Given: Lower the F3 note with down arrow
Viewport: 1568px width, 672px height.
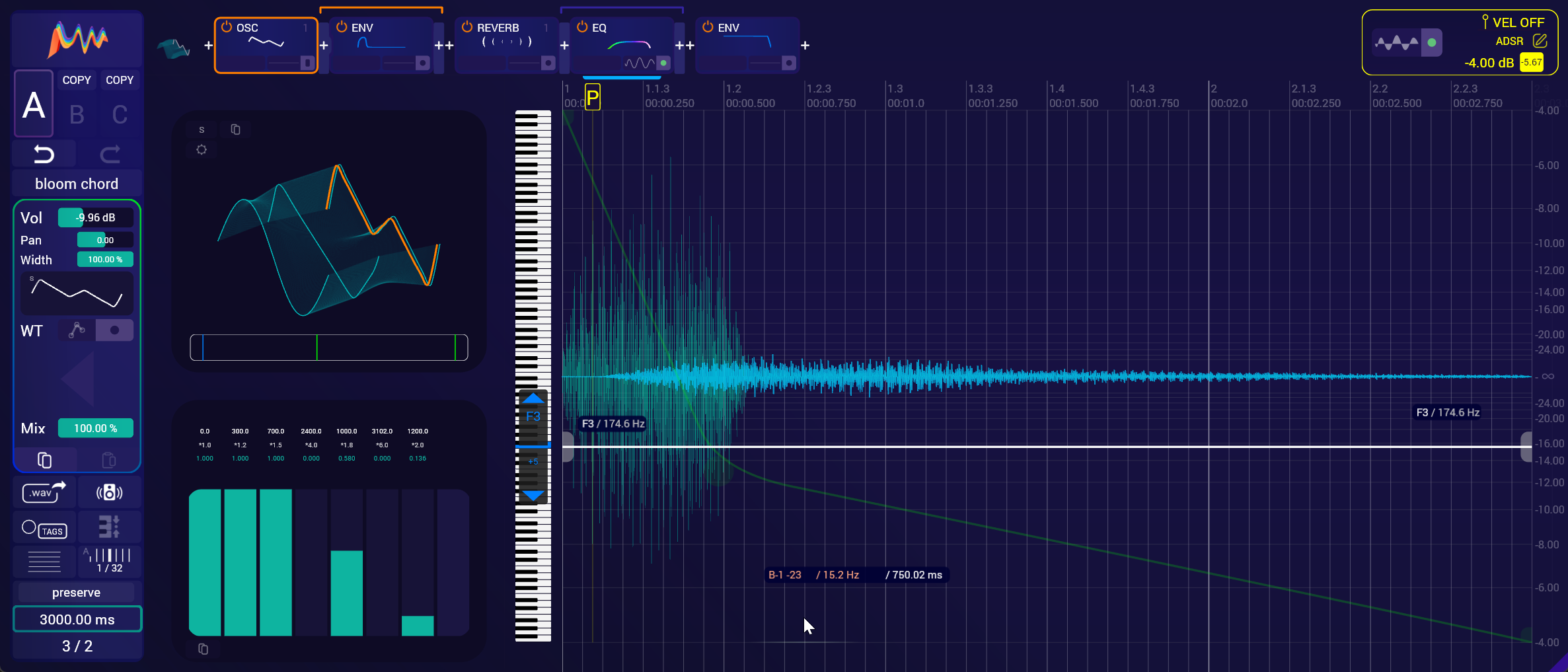Looking at the screenshot, I should coord(533,496).
